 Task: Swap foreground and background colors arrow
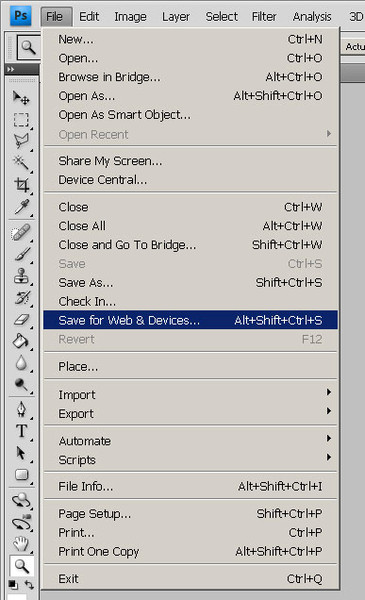coord(29,584)
